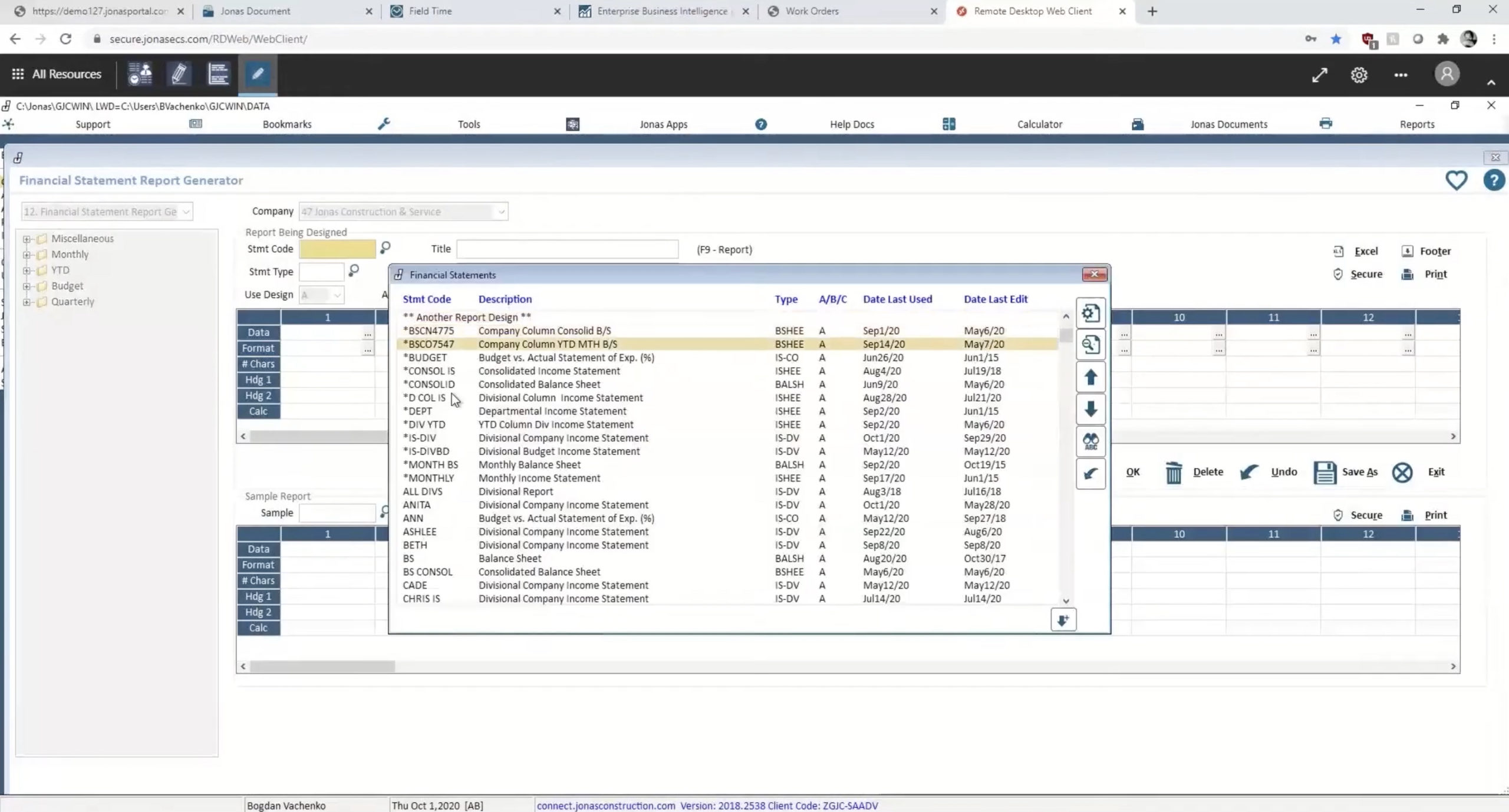Viewport: 1509px width, 812px height.
Task: Click the Title input field
Action: [x=567, y=249]
